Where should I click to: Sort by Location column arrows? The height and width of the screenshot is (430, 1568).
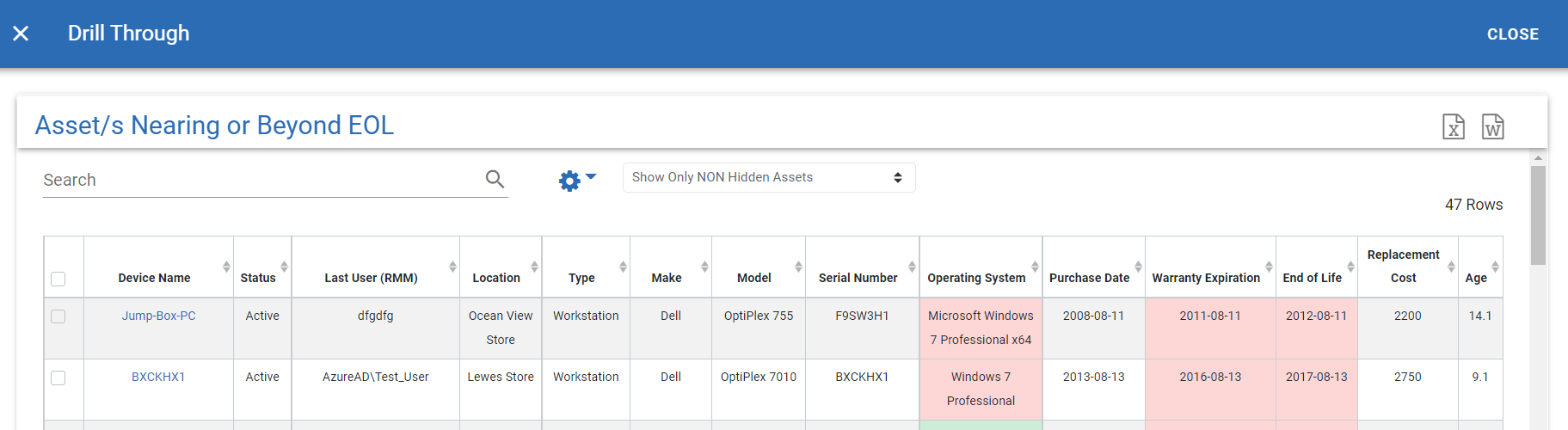[534, 267]
